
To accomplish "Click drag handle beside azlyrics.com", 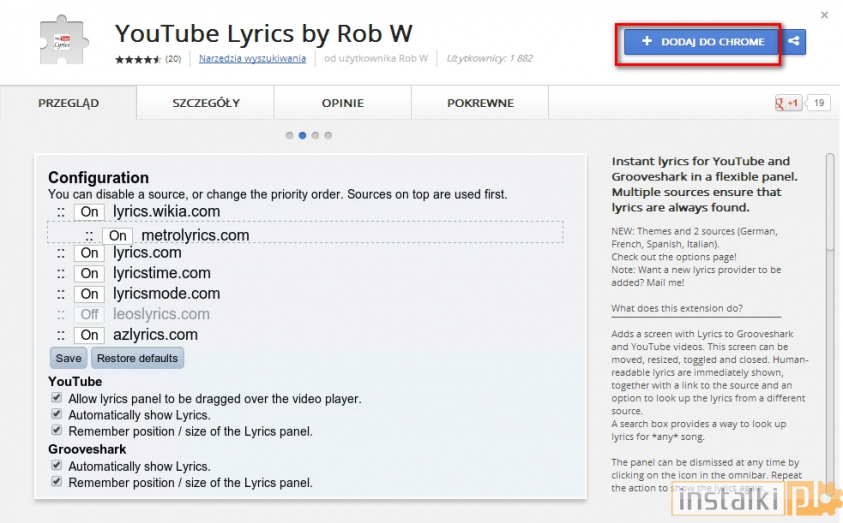I will click(x=61, y=335).
